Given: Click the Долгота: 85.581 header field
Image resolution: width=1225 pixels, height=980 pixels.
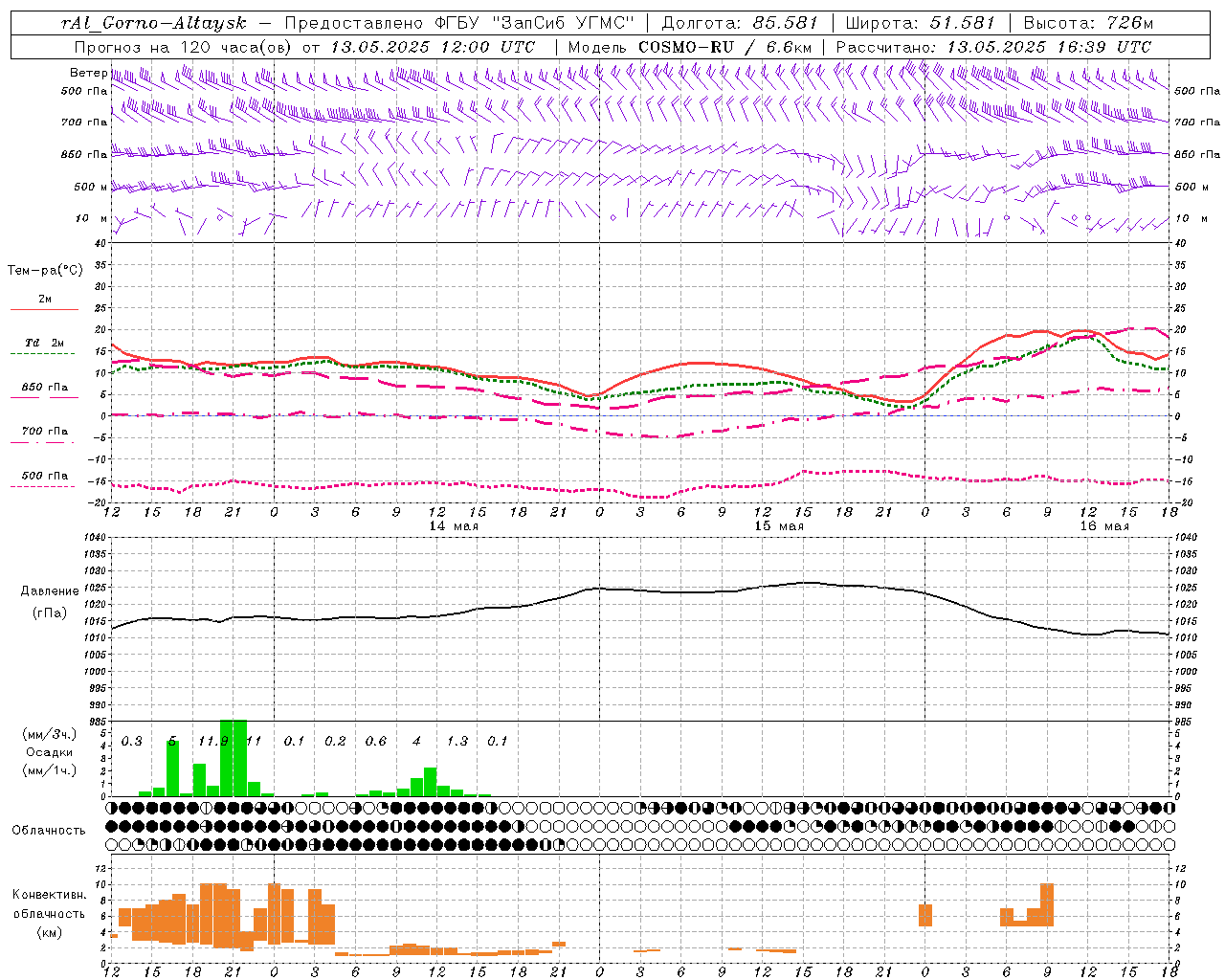Looking at the screenshot, I should pos(740,23).
